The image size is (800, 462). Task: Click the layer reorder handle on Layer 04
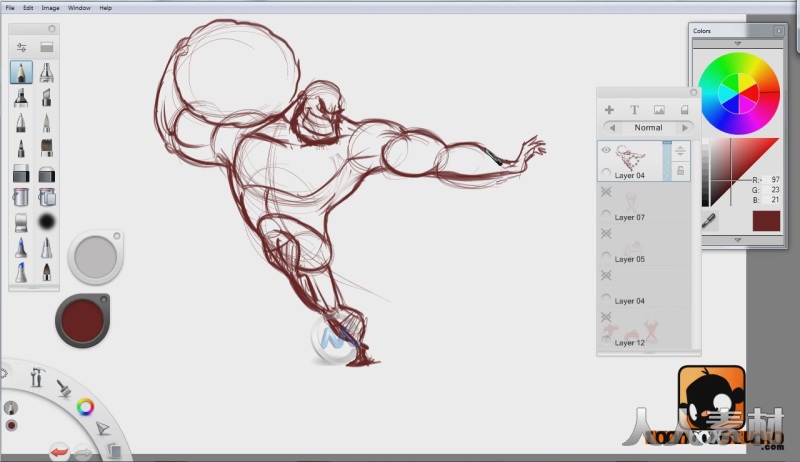[x=680, y=151]
